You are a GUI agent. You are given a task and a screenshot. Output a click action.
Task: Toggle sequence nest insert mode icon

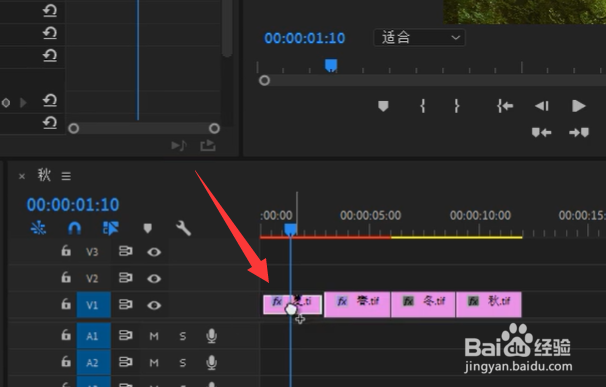click(38, 228)
